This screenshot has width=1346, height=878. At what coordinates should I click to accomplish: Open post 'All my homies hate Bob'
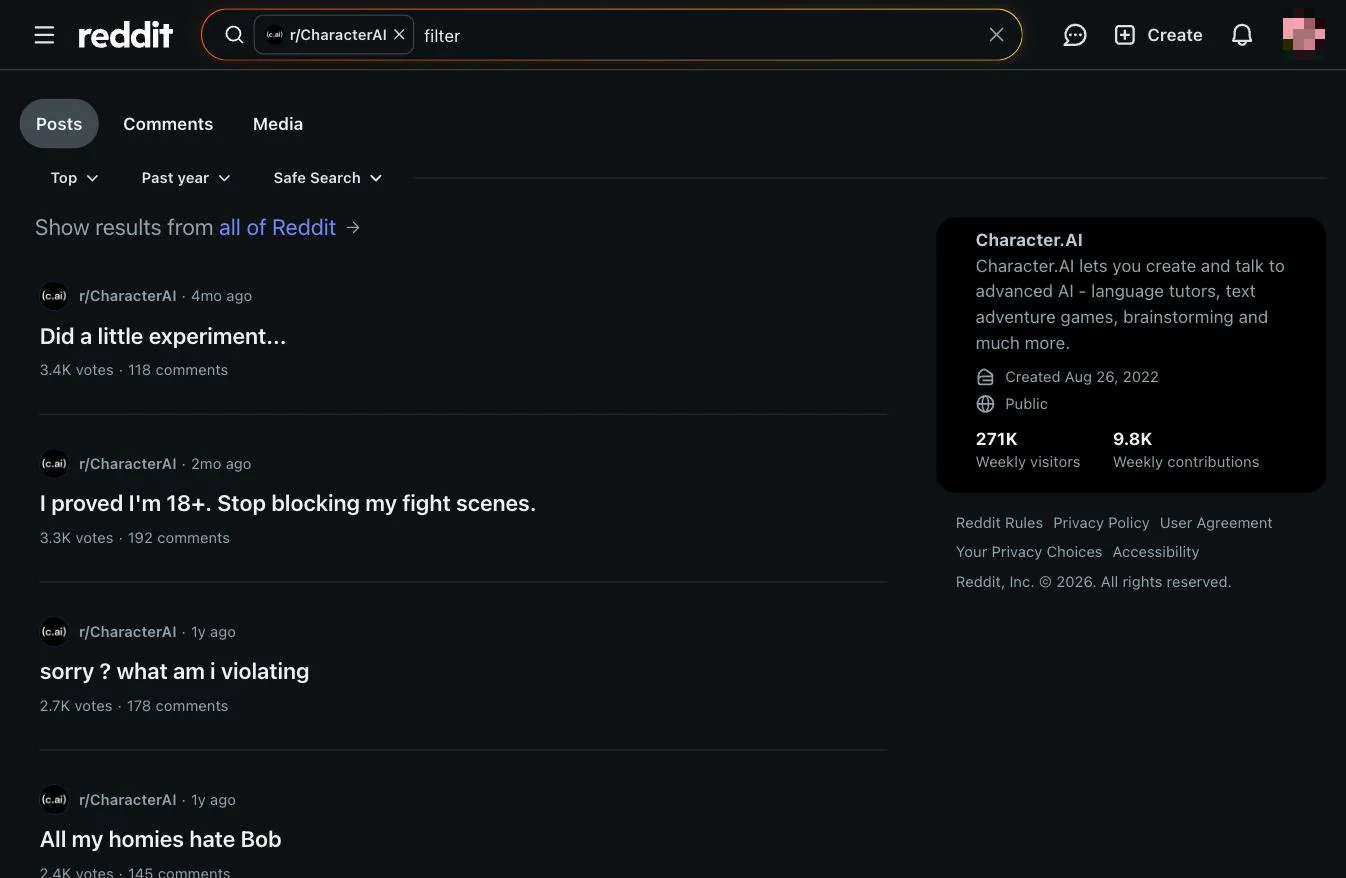[x=160, y=839]
